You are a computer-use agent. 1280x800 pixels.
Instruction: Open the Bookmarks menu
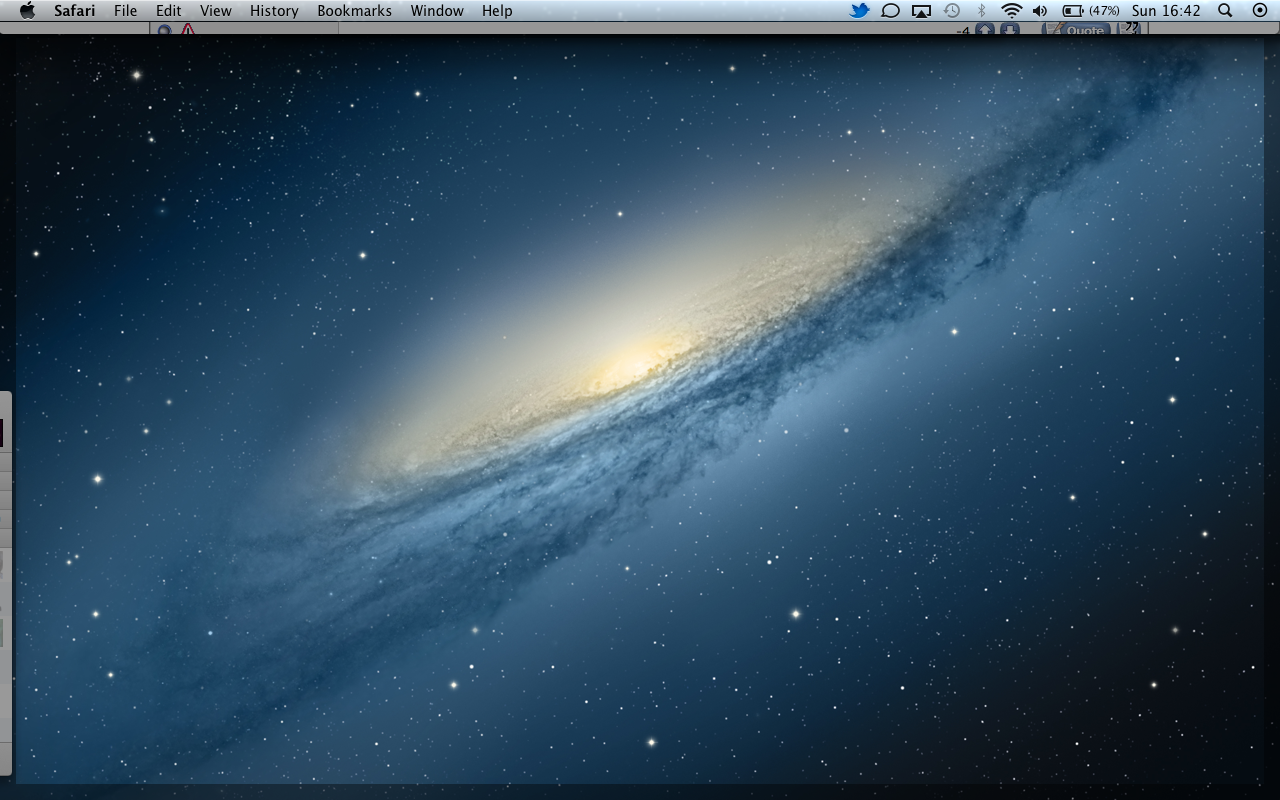tap(354, 11)
